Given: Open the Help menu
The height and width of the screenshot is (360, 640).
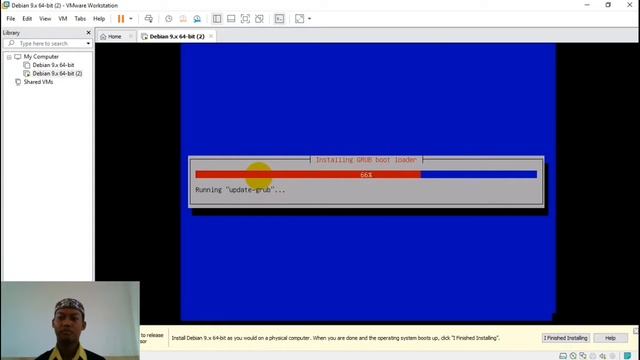Looking at the screenshot, I should [x=99, y=19].
